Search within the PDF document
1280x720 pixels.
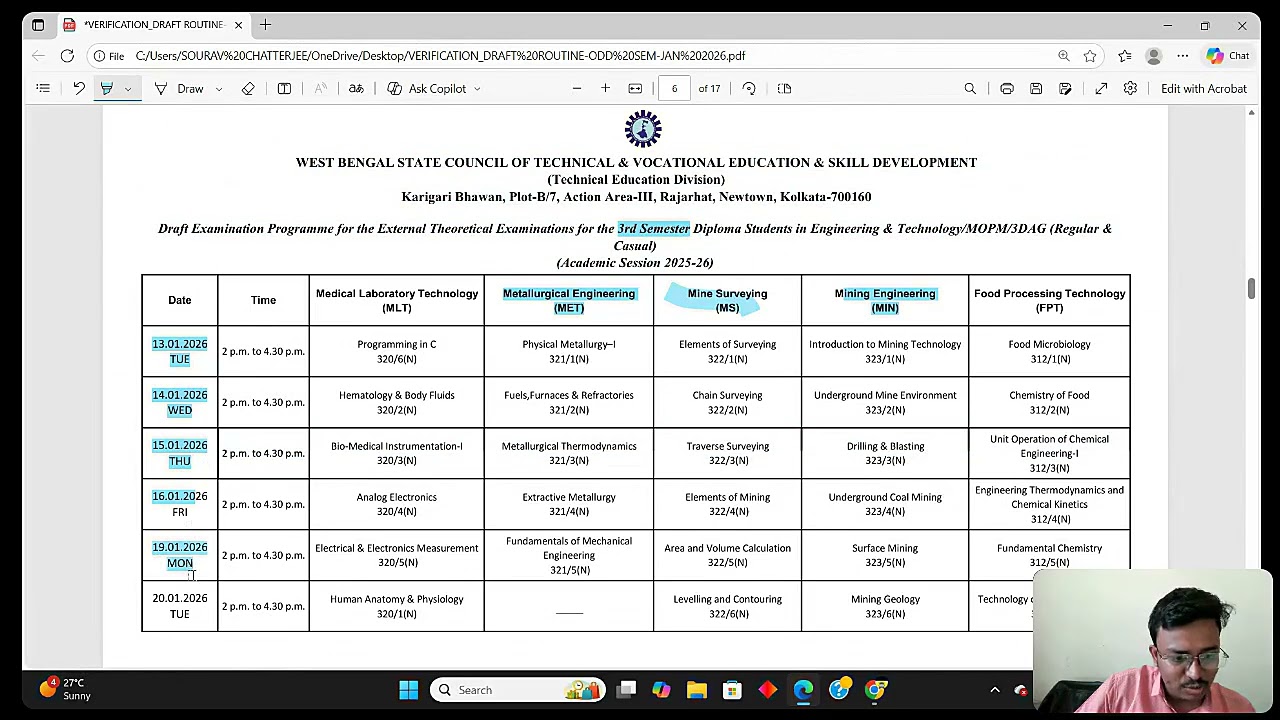pyautogui.click(x=970, y=89)
